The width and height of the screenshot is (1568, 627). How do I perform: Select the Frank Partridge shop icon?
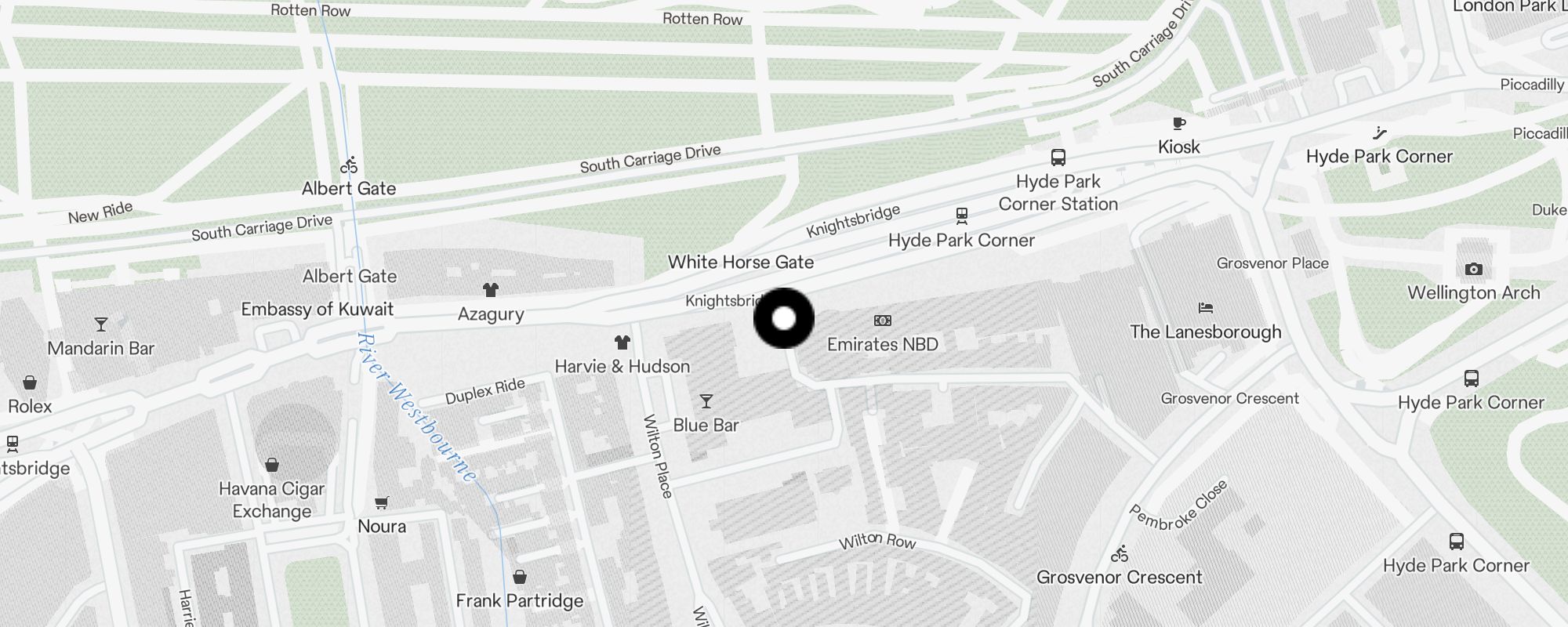520,577
